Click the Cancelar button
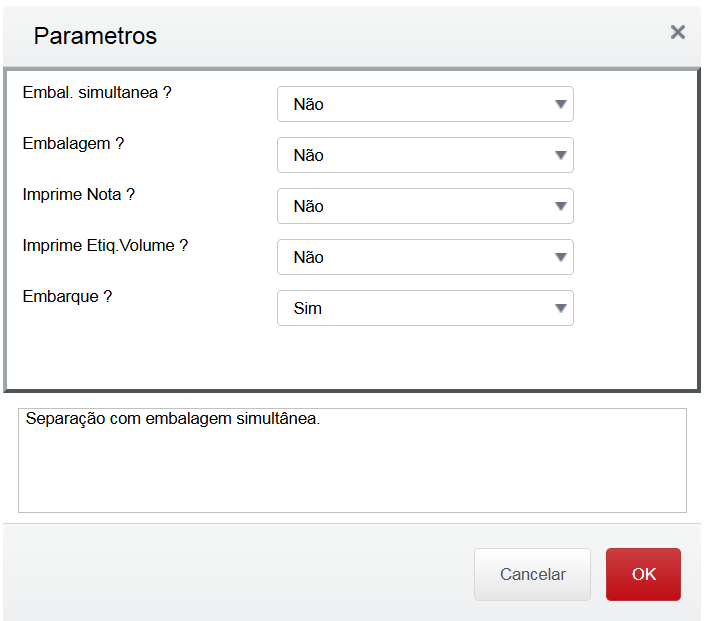 pos(532,574)
